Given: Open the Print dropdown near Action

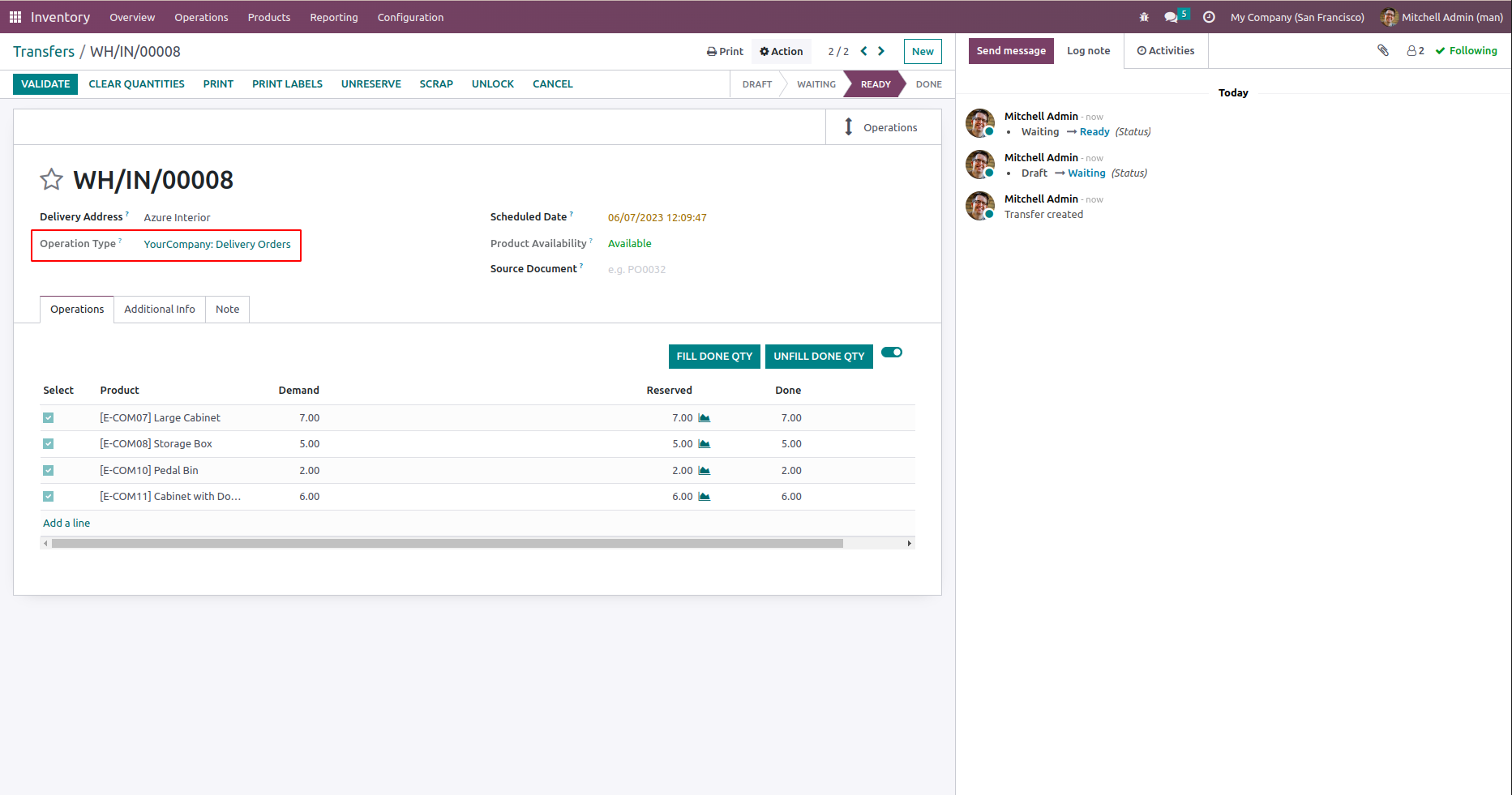Looking at the screenshot, I should tap(725, 51).
